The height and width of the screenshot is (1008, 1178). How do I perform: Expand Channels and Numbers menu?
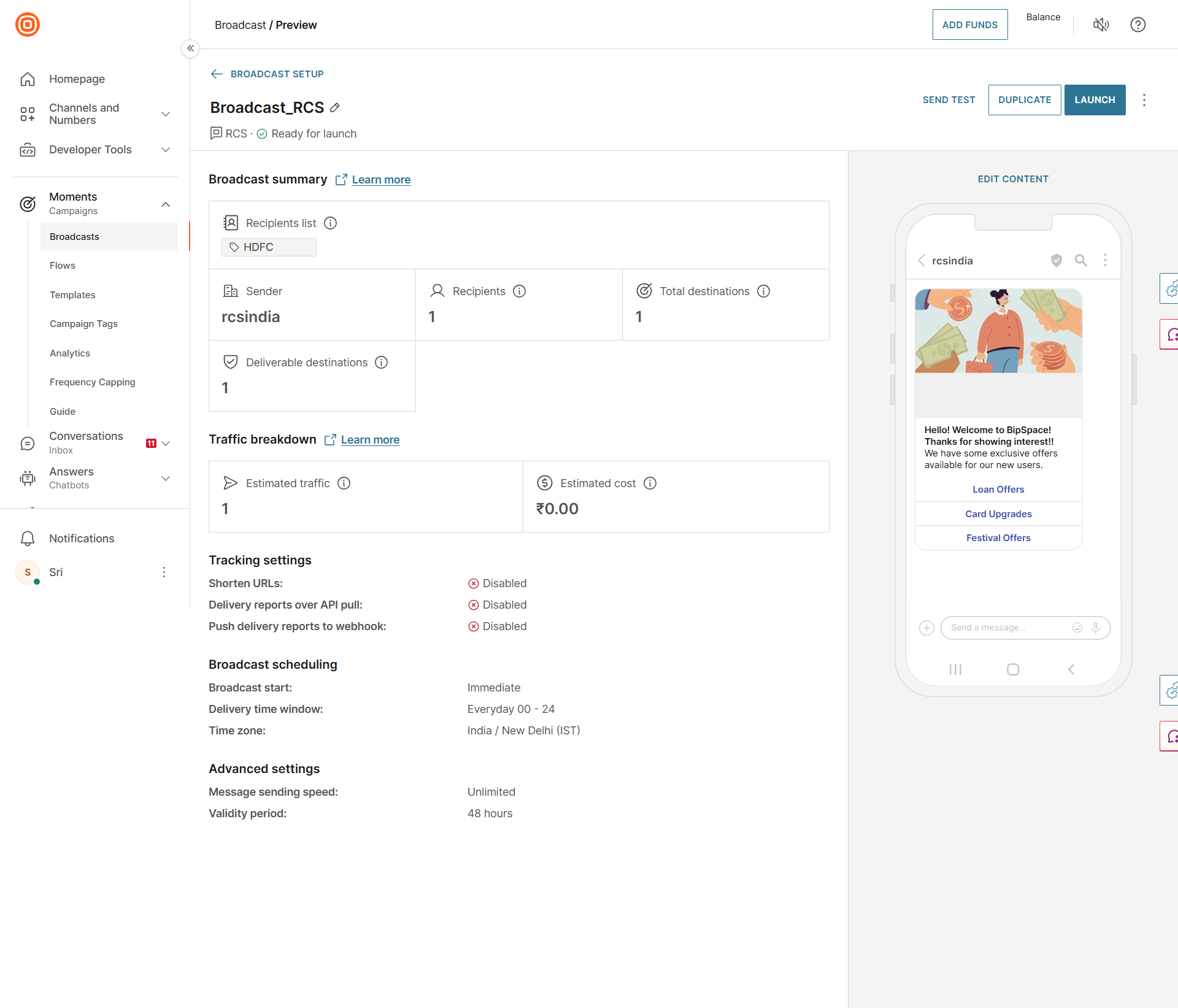tap(165, 114)
